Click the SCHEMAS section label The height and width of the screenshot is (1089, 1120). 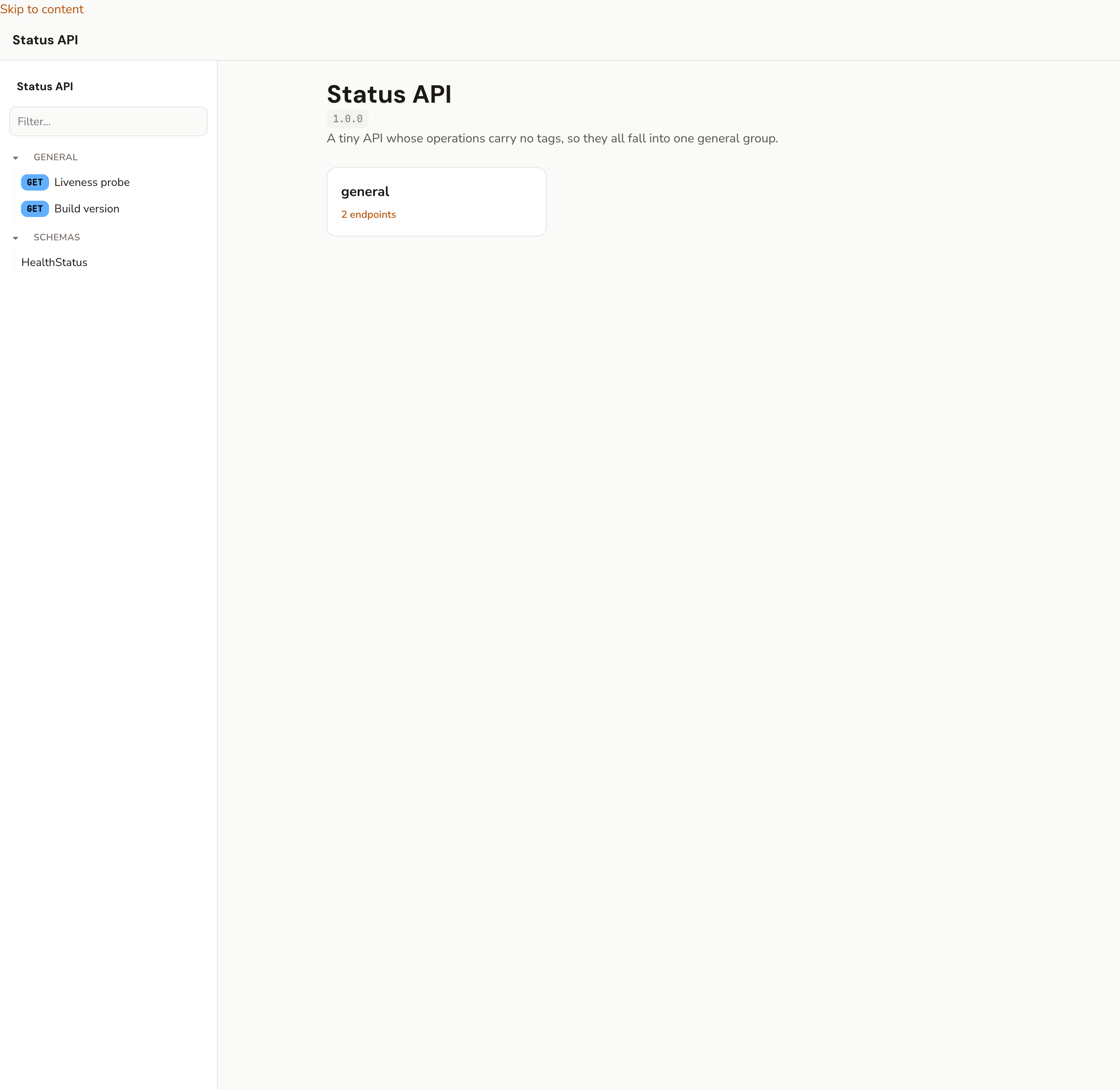(57, 237)
